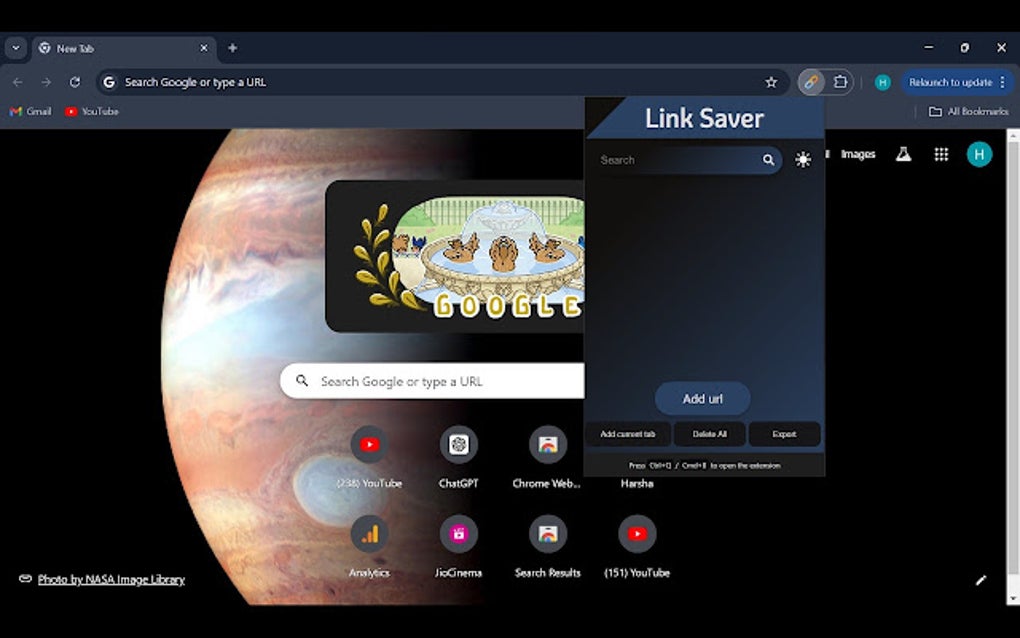Click the customize Chrome pencil icon
This screenshot has height=638, width=1020.
[981, 580]
